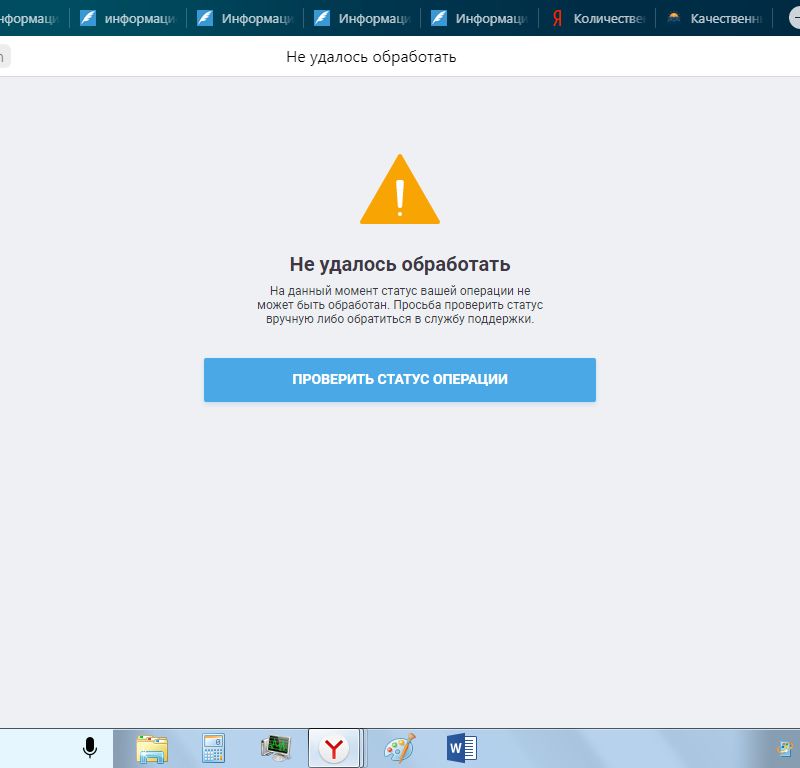Open Paint from the taskbar palette icon
This screenshot has width=800, height=768.
[399, 748]
